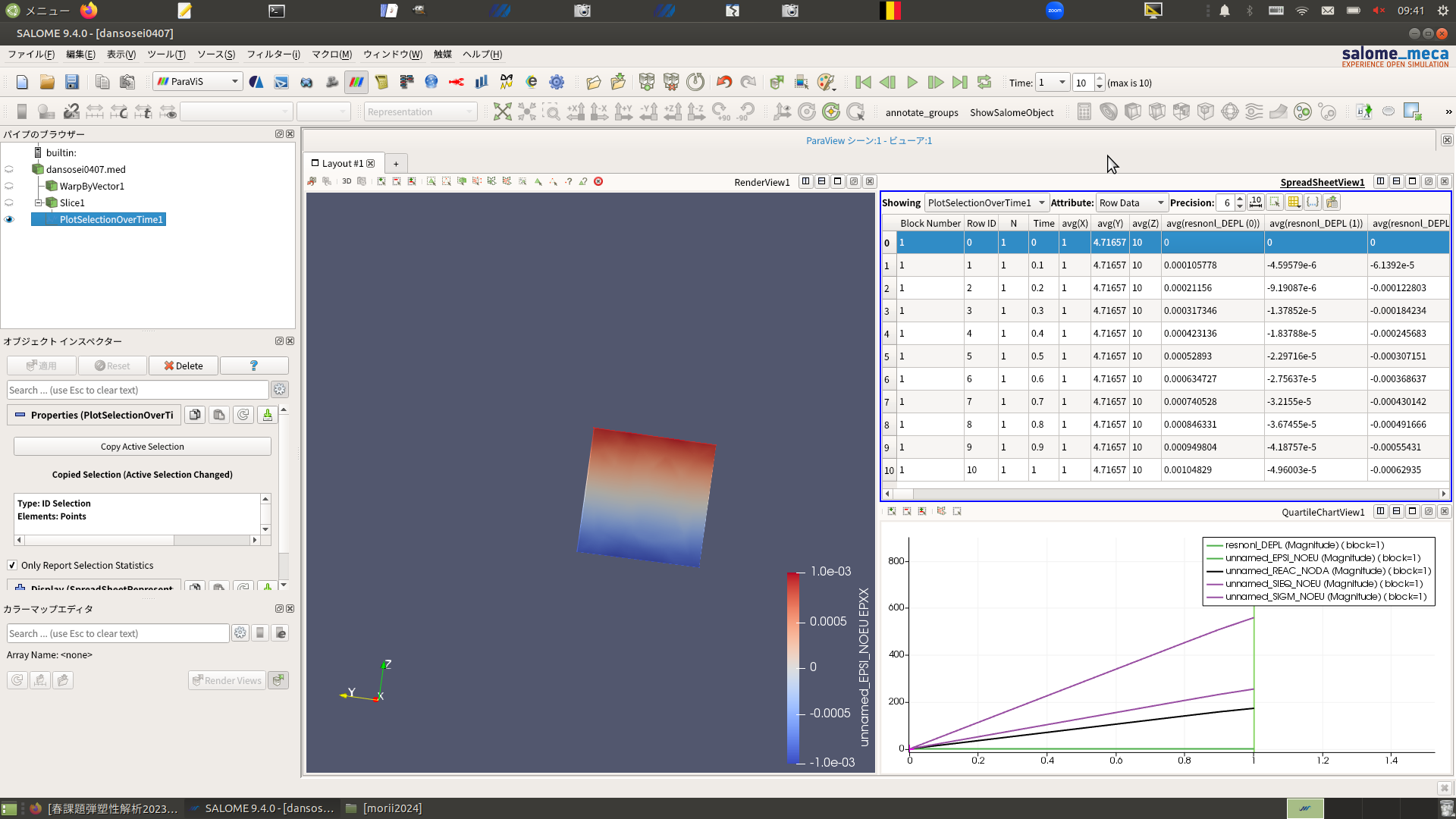The width and height of the screenshot is (1456, 819).
Task: Open the Showing PlotSelectionOverTime1 dropdown
Action: coord(986,203)
